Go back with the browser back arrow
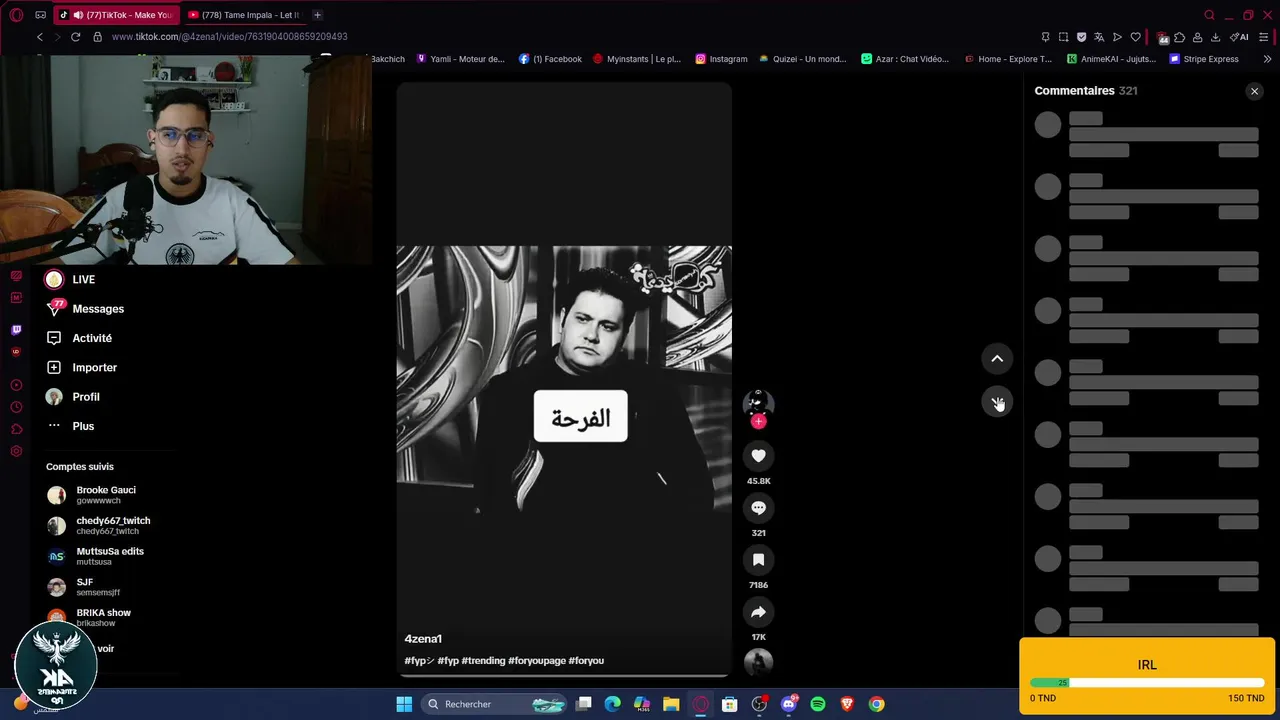Viewport: 1280px width, 720px height. 40,37
